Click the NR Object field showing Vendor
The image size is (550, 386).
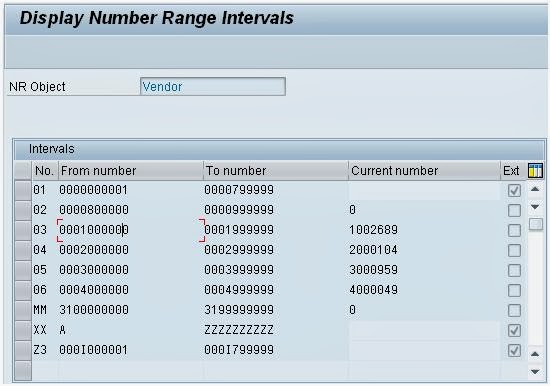tap(213, 86)
